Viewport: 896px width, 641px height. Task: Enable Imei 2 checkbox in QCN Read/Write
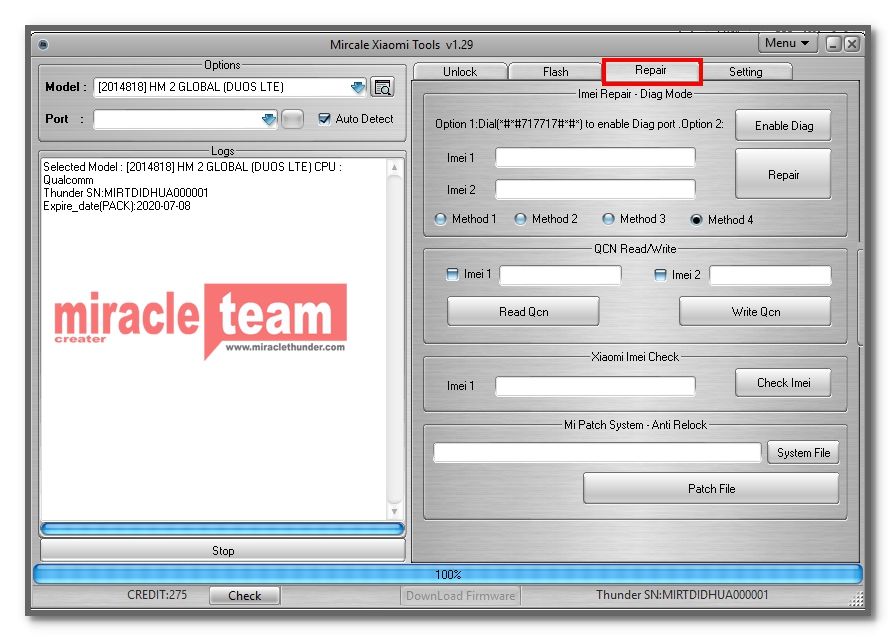click(x=661, y=275)
